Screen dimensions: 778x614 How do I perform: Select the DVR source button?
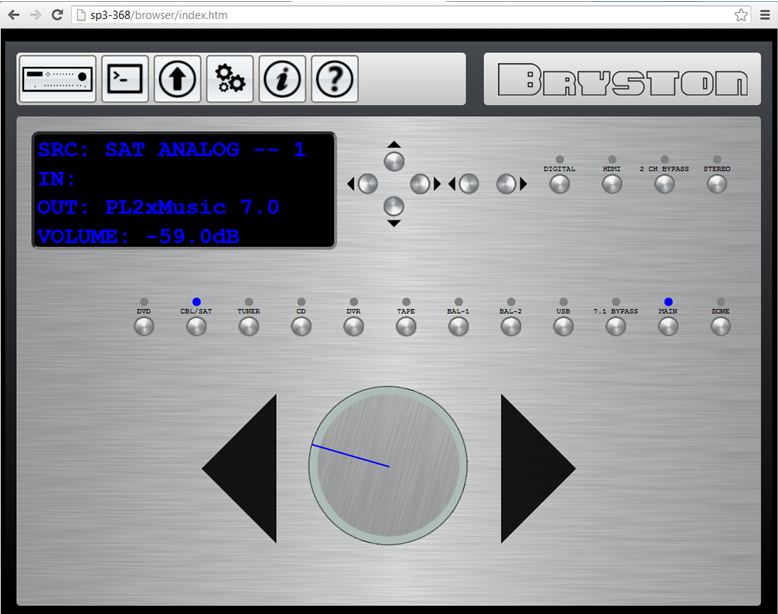(x=354, y=327)
